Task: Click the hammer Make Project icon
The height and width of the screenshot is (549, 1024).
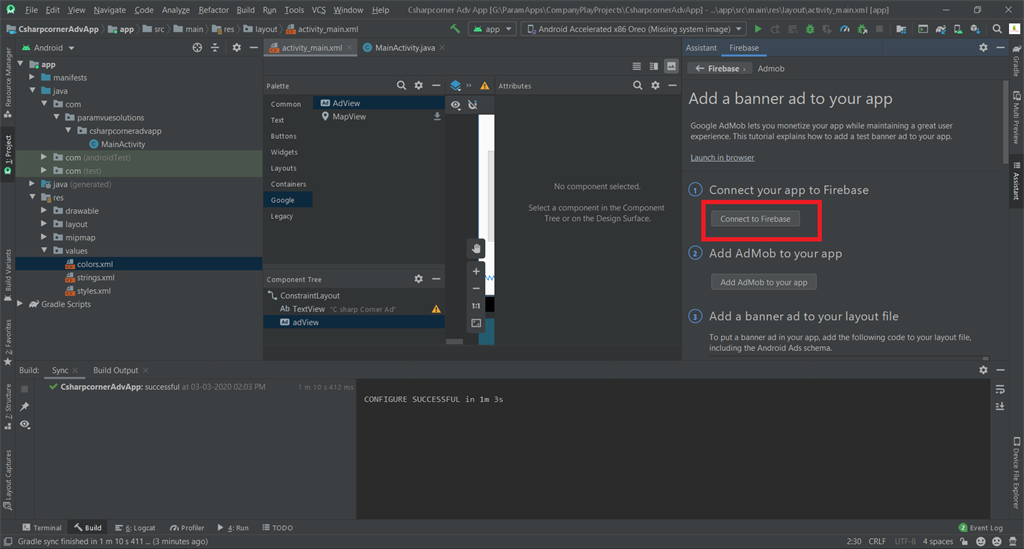Action: 455,29
